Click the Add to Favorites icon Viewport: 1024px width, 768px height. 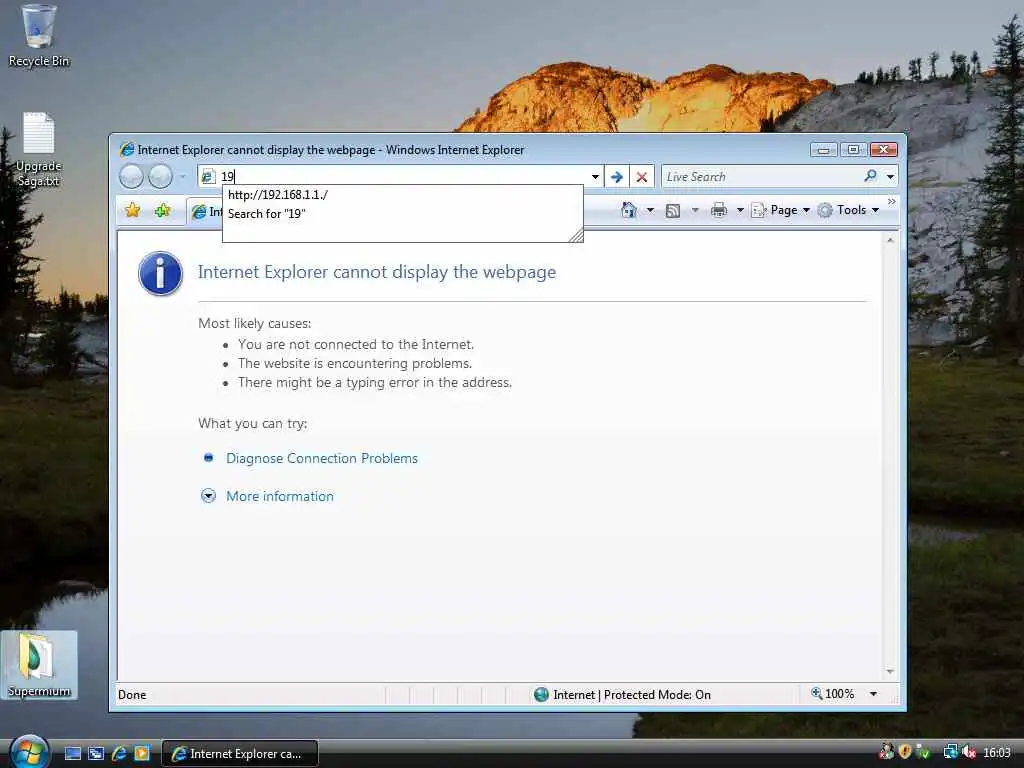click(x=162, y=210)
